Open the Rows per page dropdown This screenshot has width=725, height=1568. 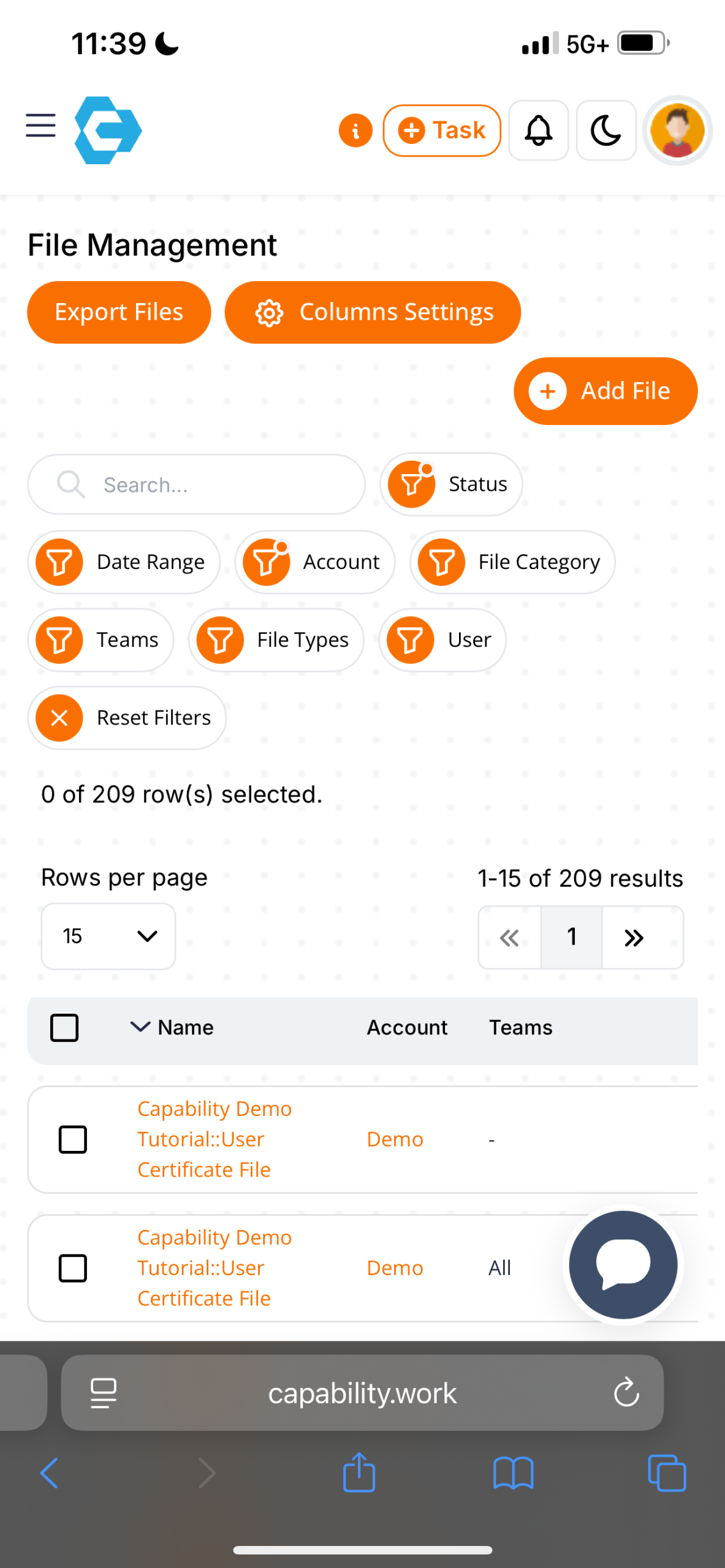[x=108, y=936]
